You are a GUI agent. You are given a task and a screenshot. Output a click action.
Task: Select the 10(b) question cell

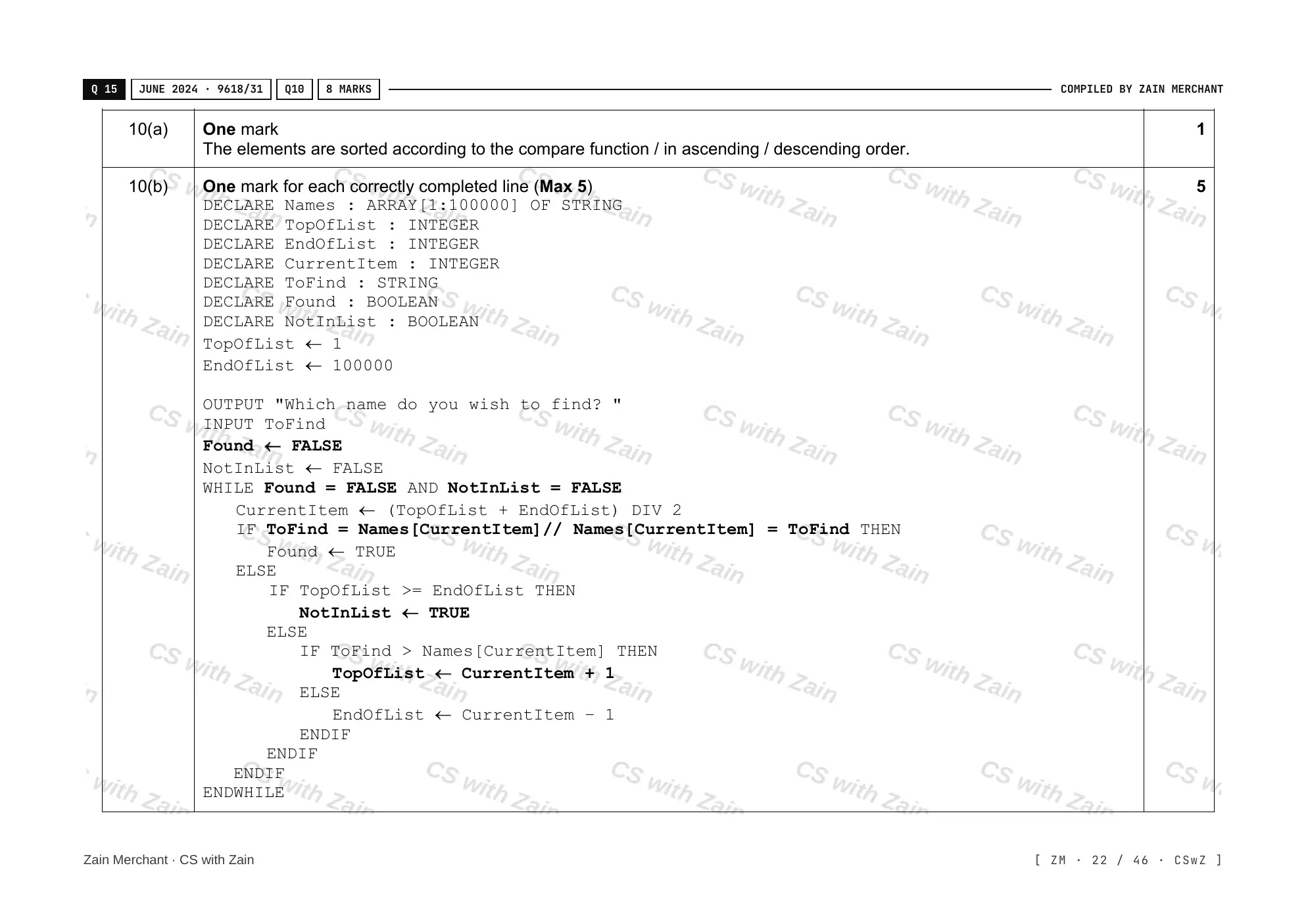(148, 489)
